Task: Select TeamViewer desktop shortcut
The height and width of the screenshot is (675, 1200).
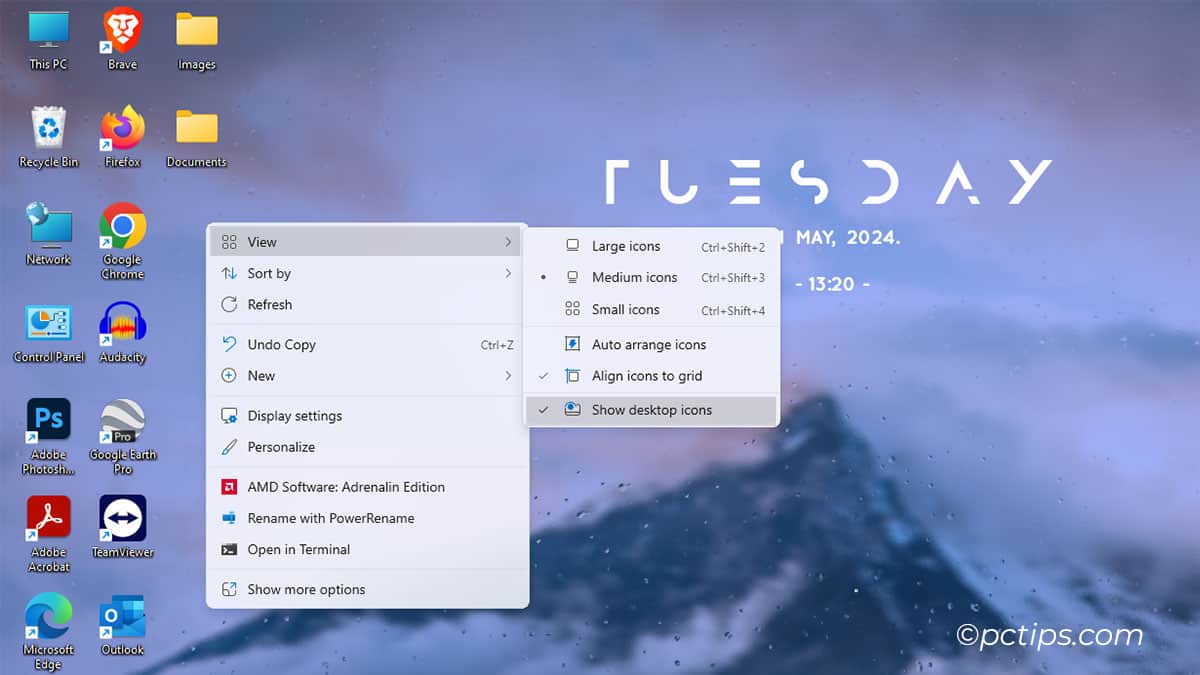Action: (x=122, y=527)
